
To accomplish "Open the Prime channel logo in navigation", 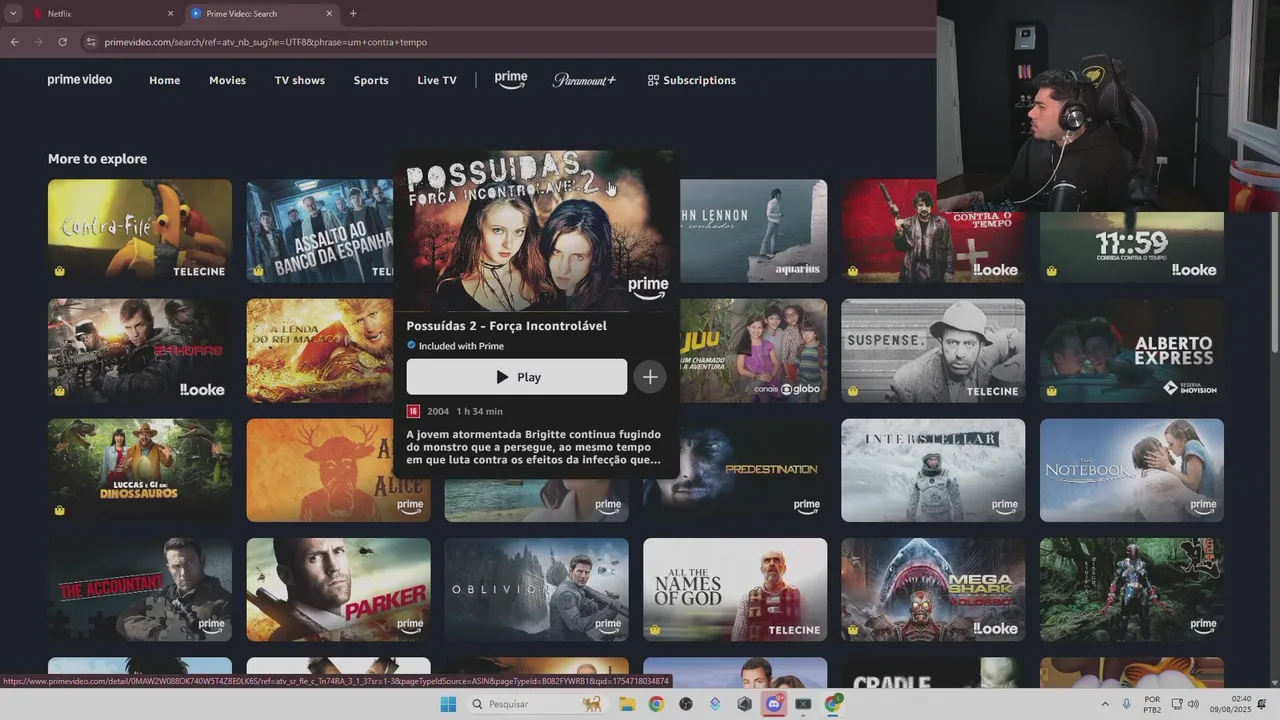I will [x=511, y=80].
